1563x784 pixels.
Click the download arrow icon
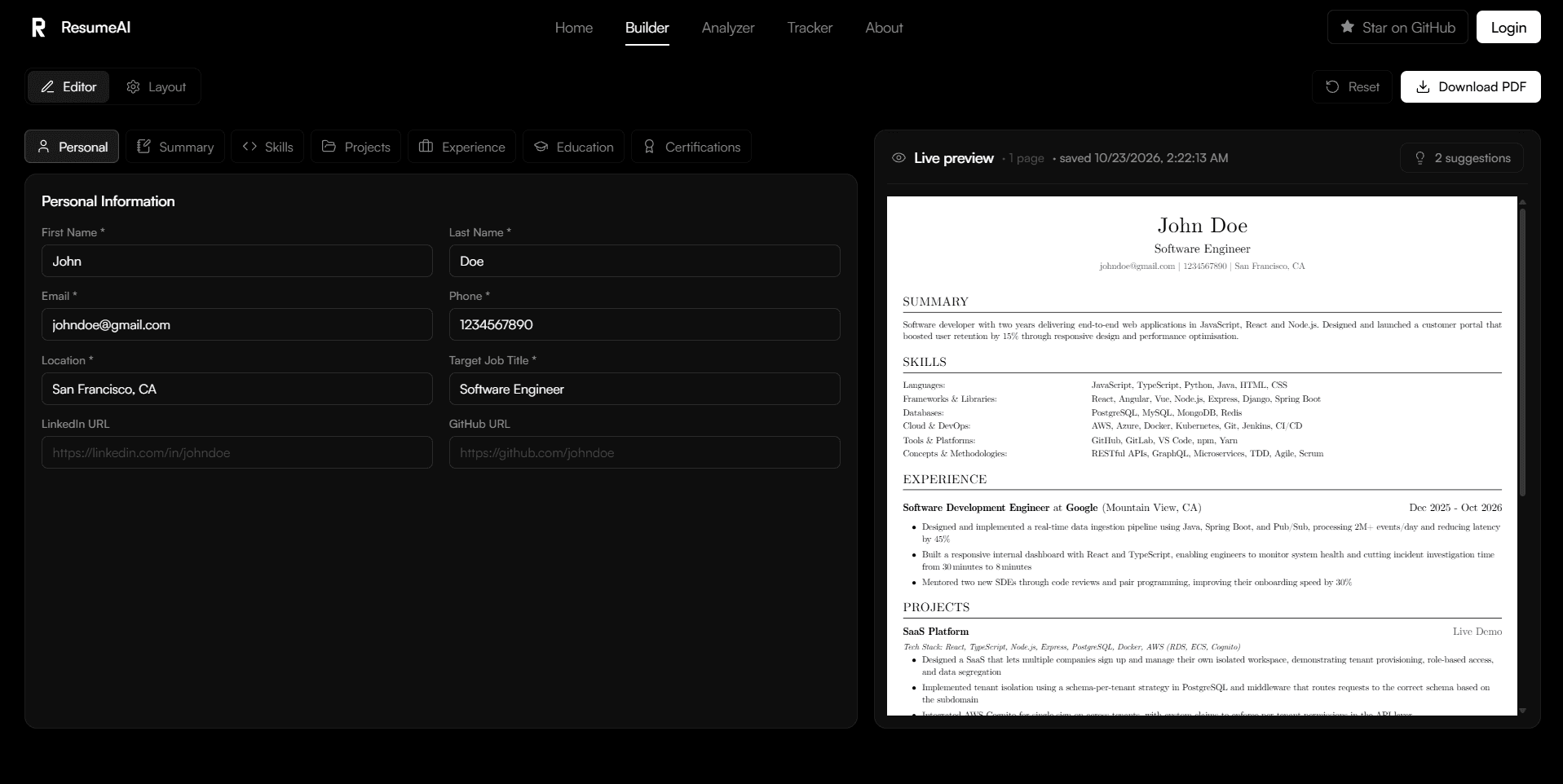[x=1423, y=86]
